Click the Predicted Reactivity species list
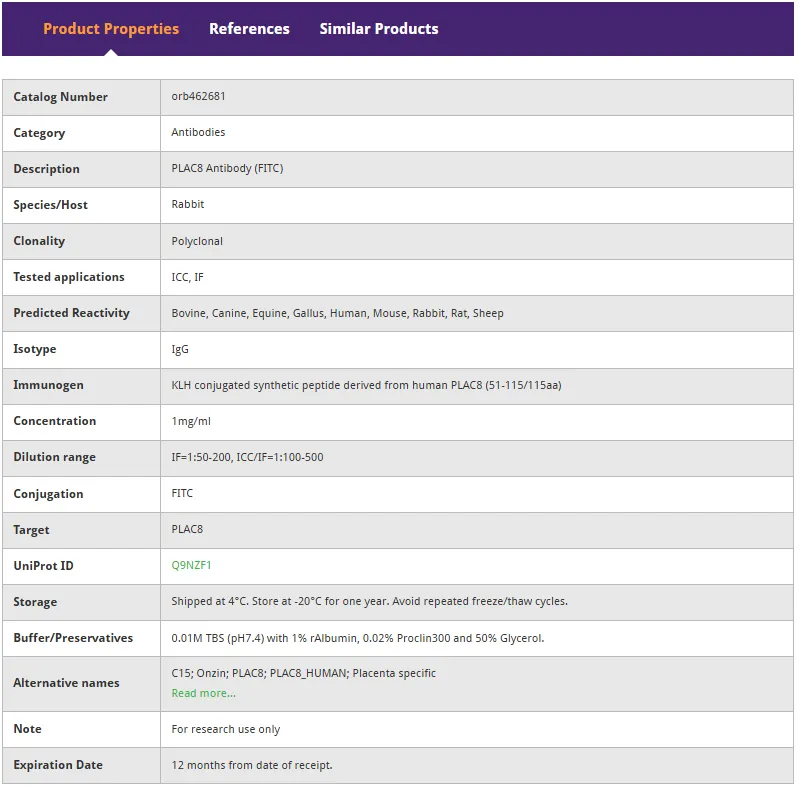 point(337,313)
